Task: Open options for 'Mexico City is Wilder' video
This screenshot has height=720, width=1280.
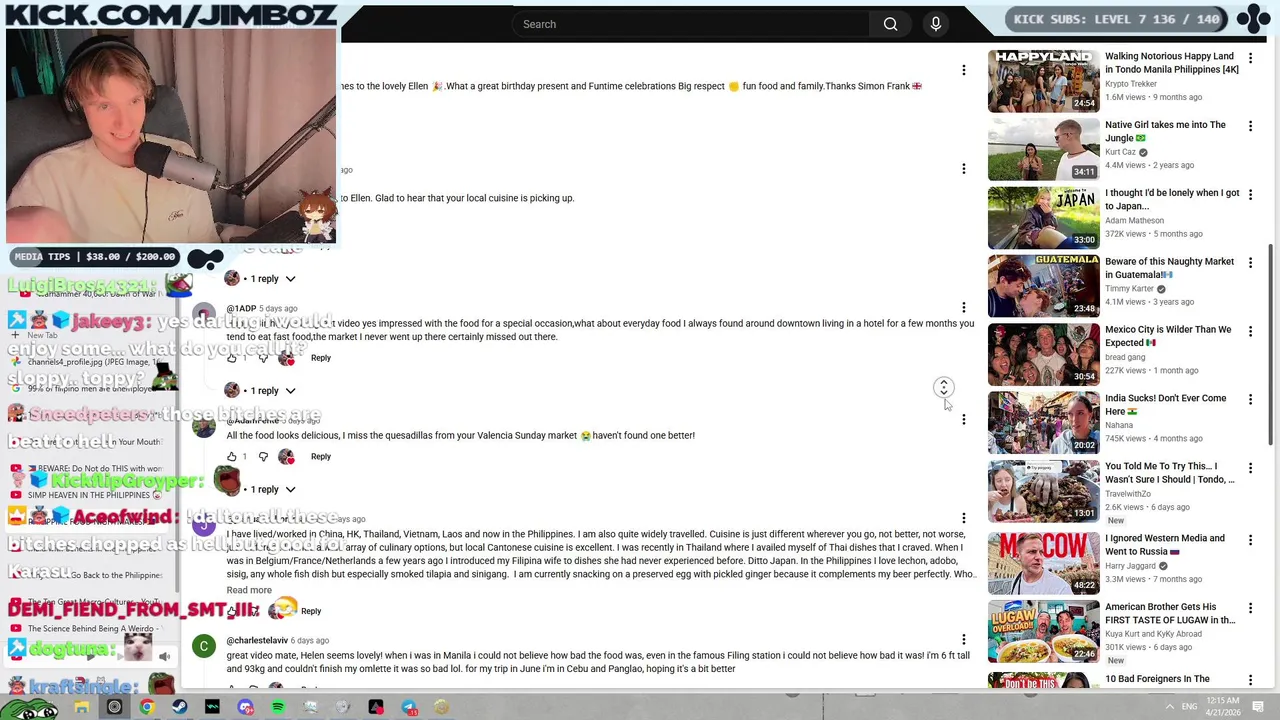Action: pos(1250,331)
